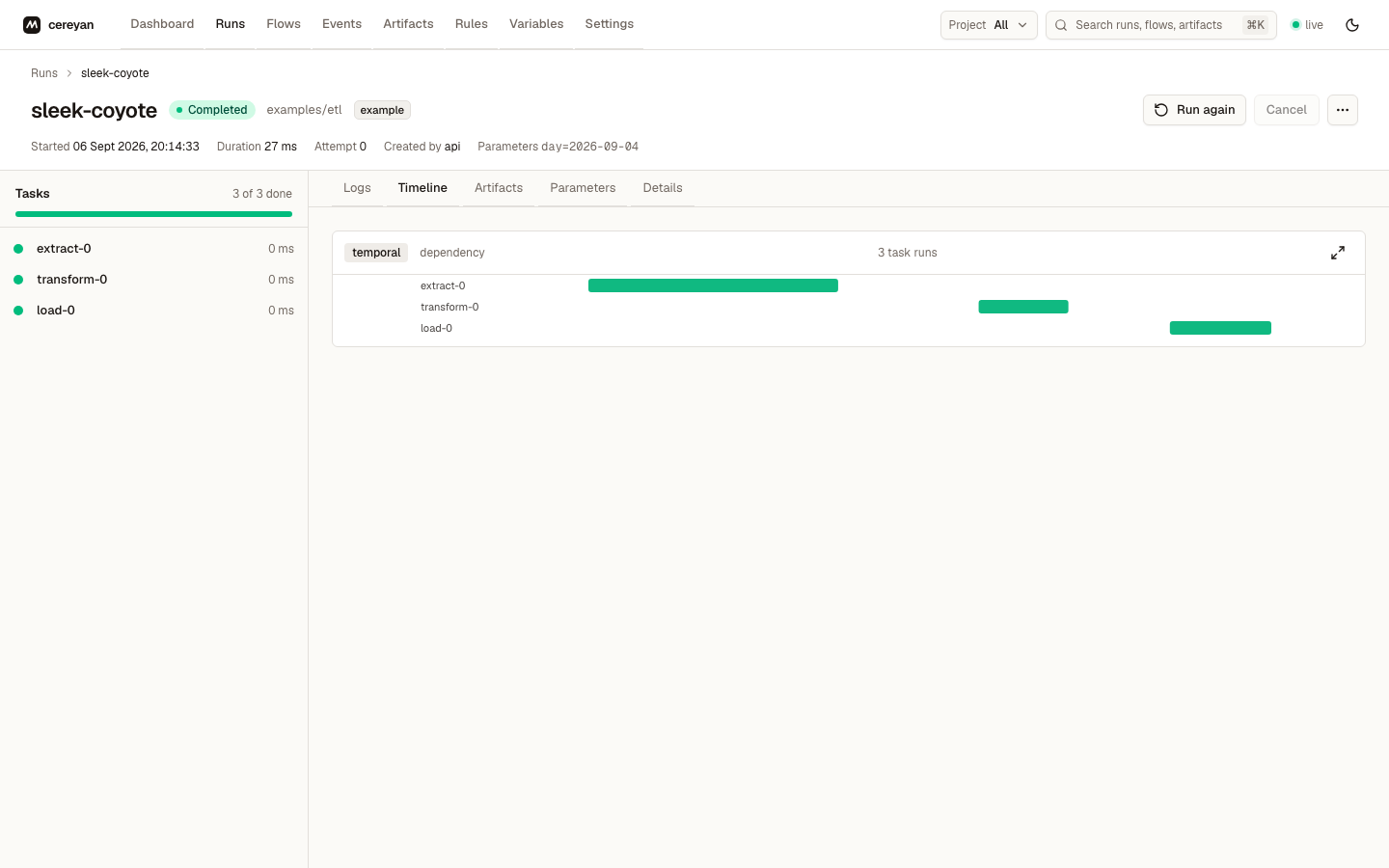Switch to the Parameters tab
1389x868 pixels.
583,188
